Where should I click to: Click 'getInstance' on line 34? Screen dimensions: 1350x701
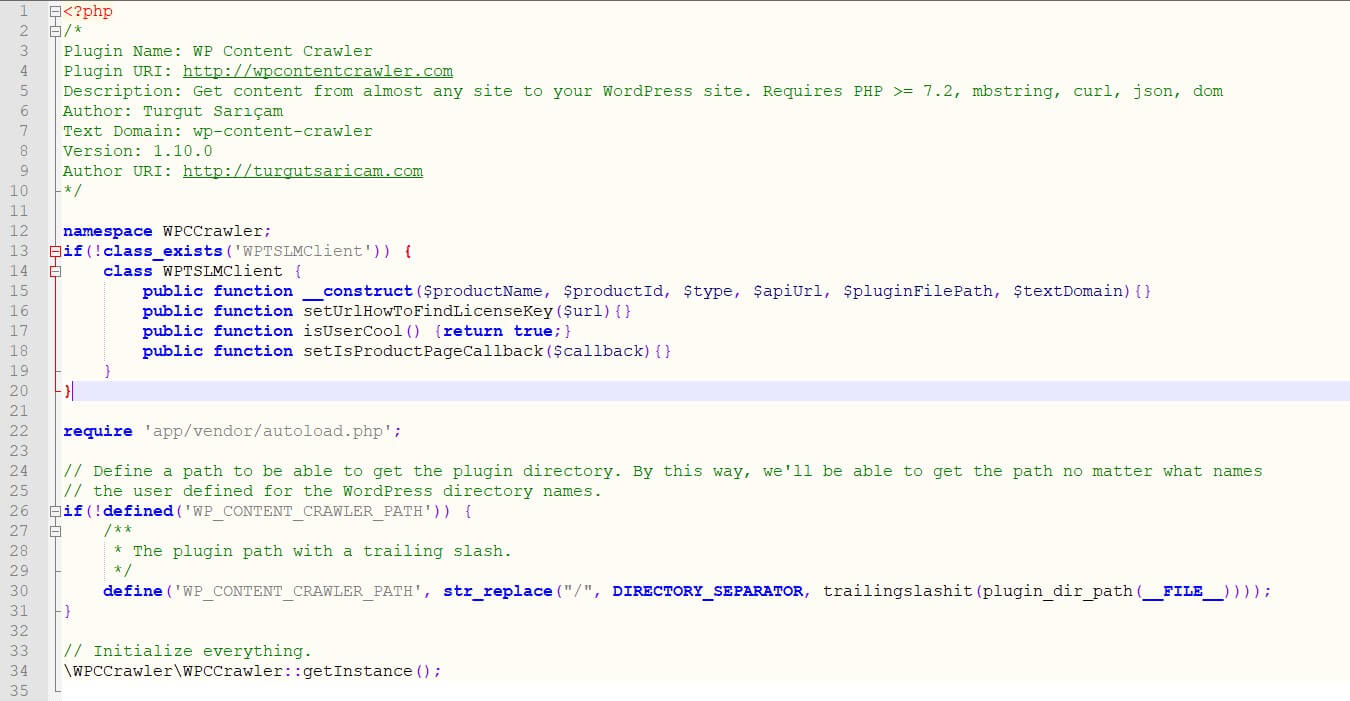[358, 671]
